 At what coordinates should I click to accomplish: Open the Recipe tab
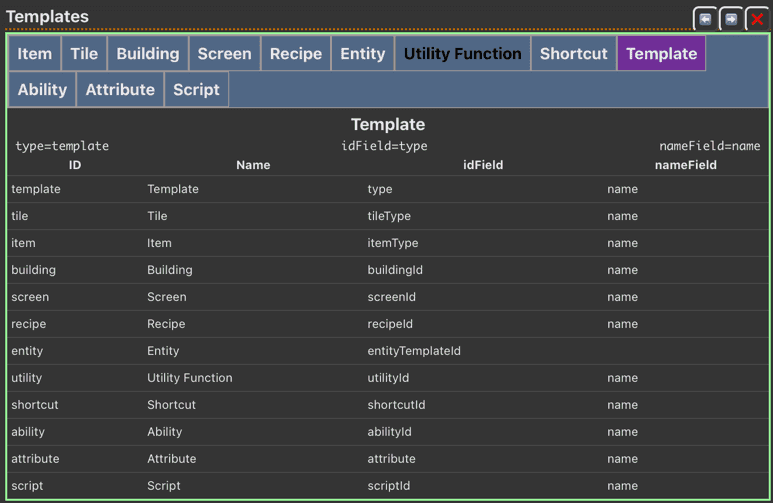(296, 54)
